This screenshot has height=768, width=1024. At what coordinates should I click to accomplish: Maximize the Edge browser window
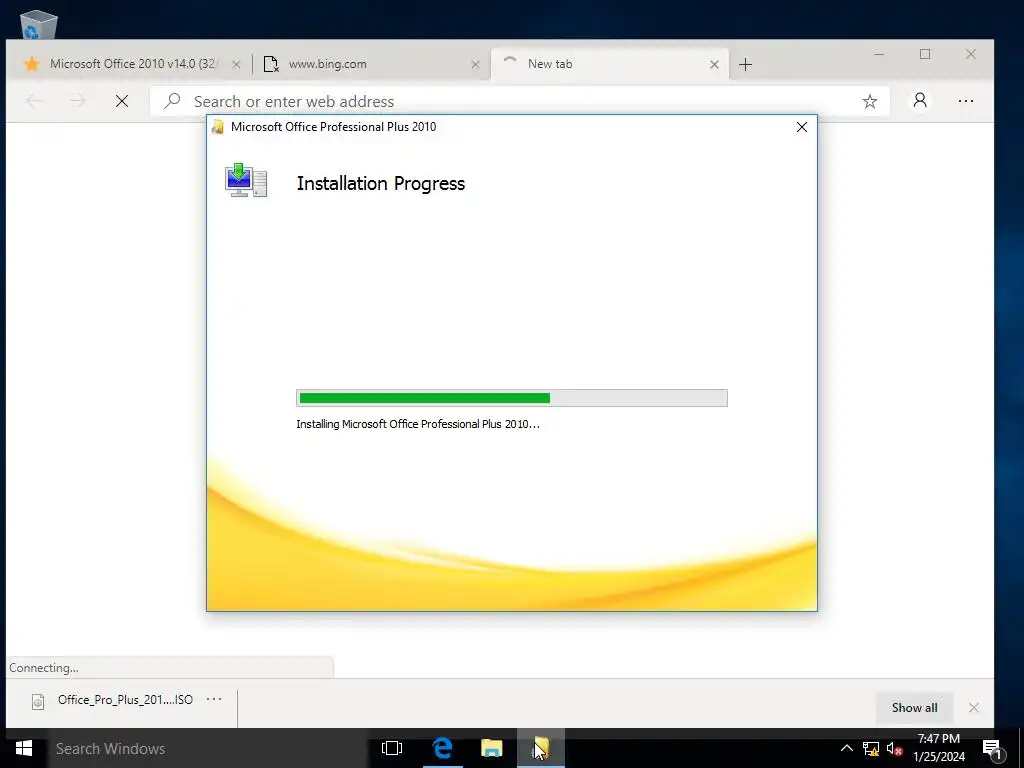pyautogui.click(x=925, y=54)
